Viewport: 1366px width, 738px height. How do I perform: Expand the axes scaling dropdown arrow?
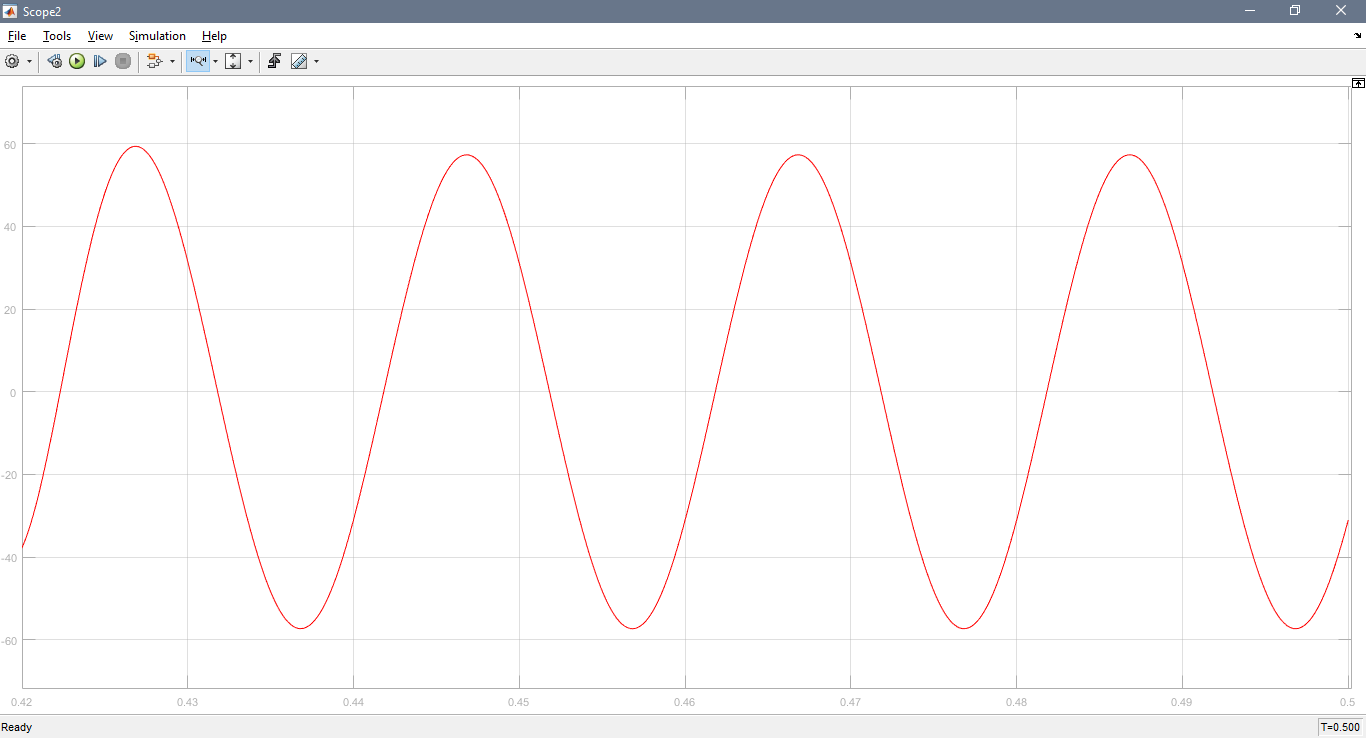(x=250, y=61)
